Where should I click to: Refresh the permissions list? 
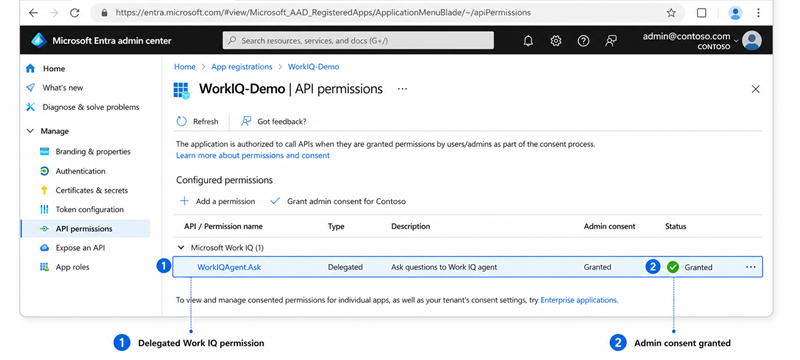coord(197,121)
